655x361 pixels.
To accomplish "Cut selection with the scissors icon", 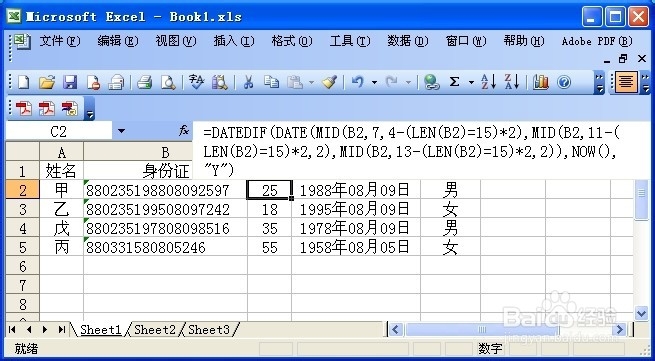I will click(248, 82).
